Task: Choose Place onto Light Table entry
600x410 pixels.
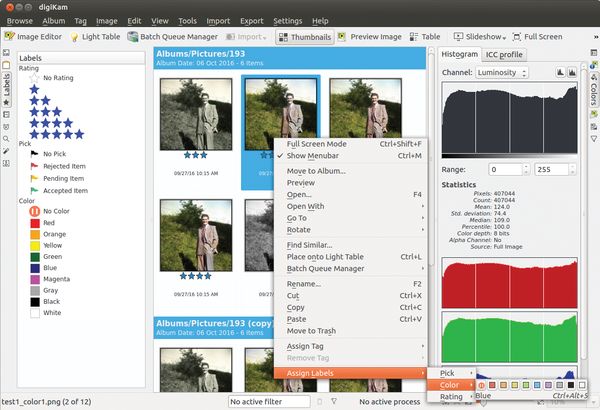Action: pos(351,257)
